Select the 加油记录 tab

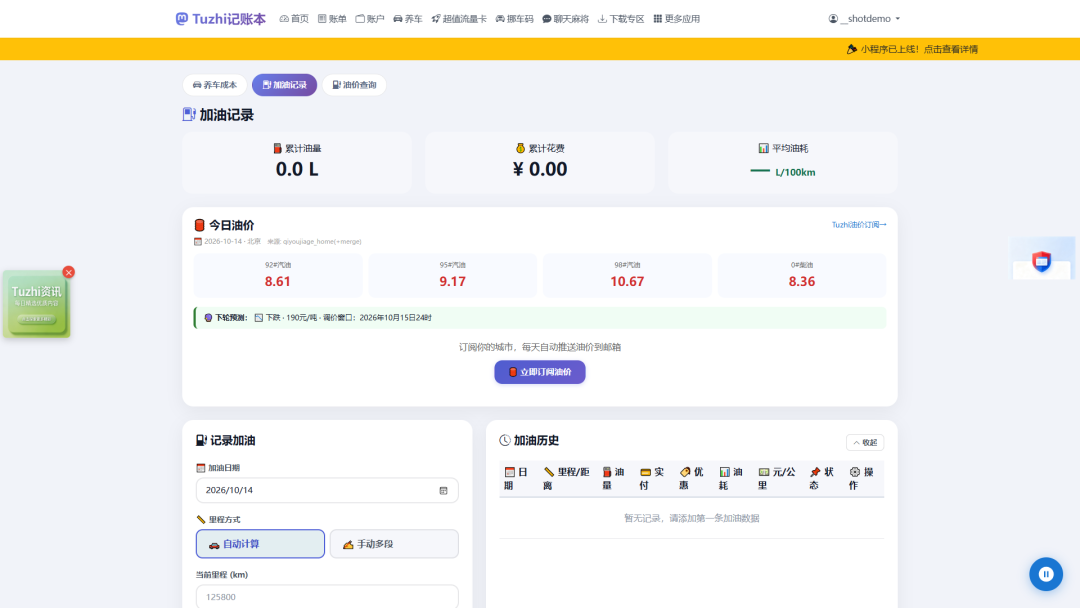click(284, 85)
